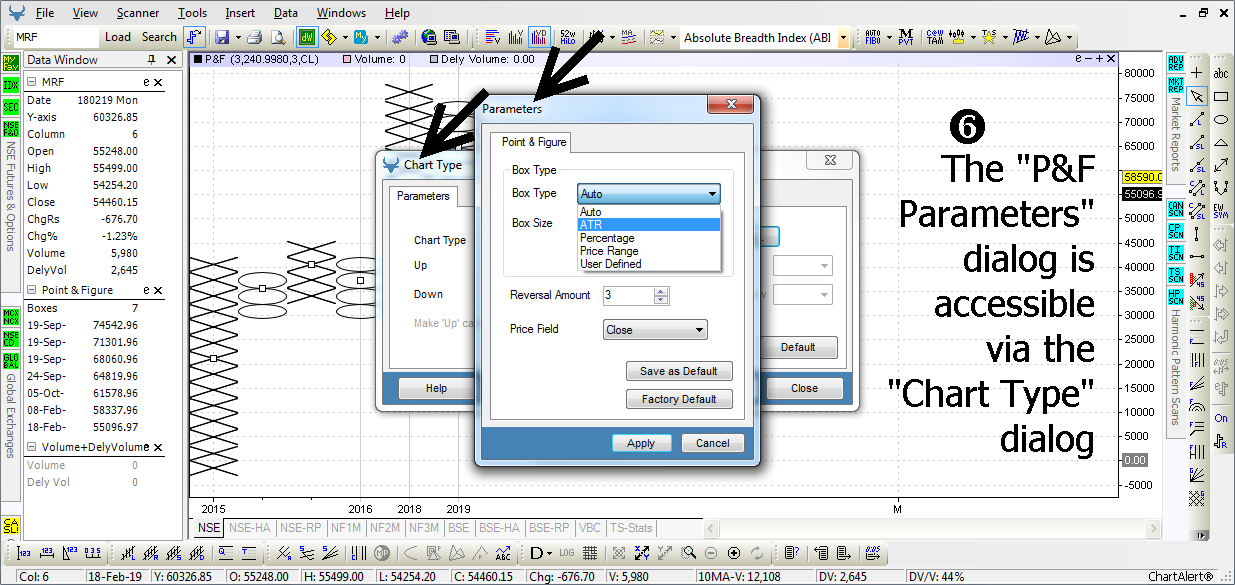The image size is (1235, 585).
Task: Click the NSE F&O sidebar icon
Action: [x=11, y=127]
